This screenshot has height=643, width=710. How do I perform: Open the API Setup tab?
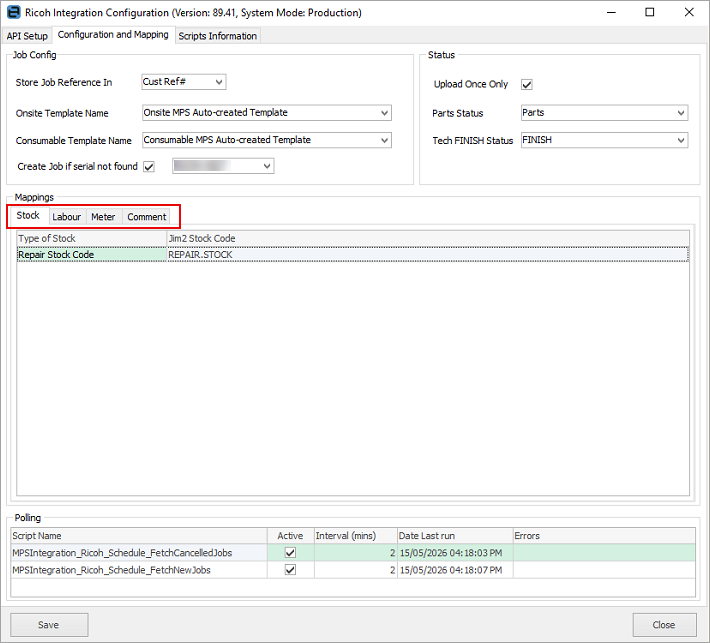27,36
